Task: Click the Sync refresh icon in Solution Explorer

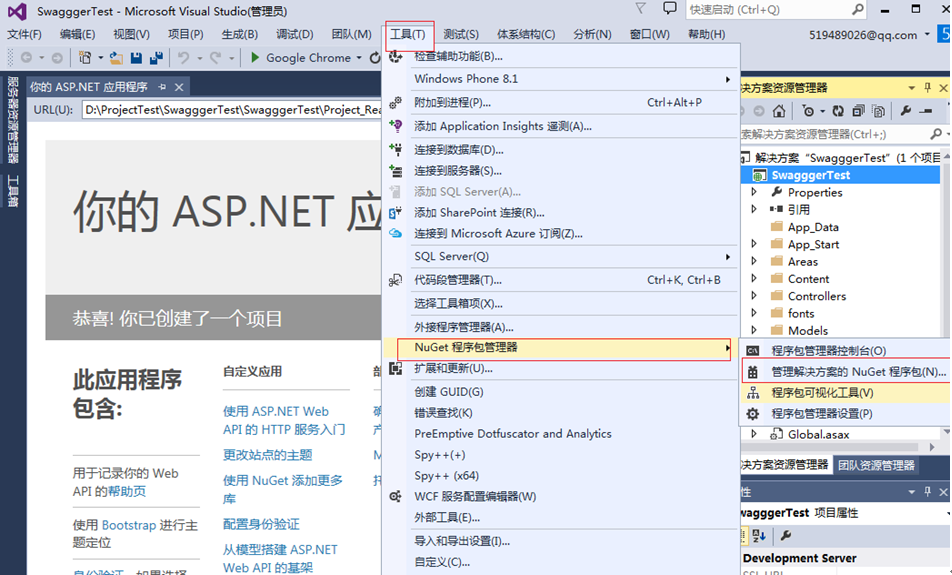Action: (838, 111)
